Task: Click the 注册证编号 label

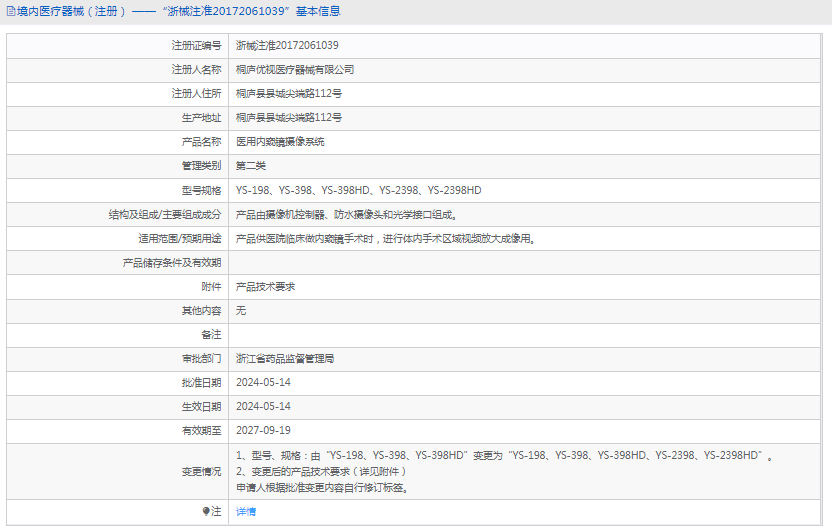Action: click(196, 46)
